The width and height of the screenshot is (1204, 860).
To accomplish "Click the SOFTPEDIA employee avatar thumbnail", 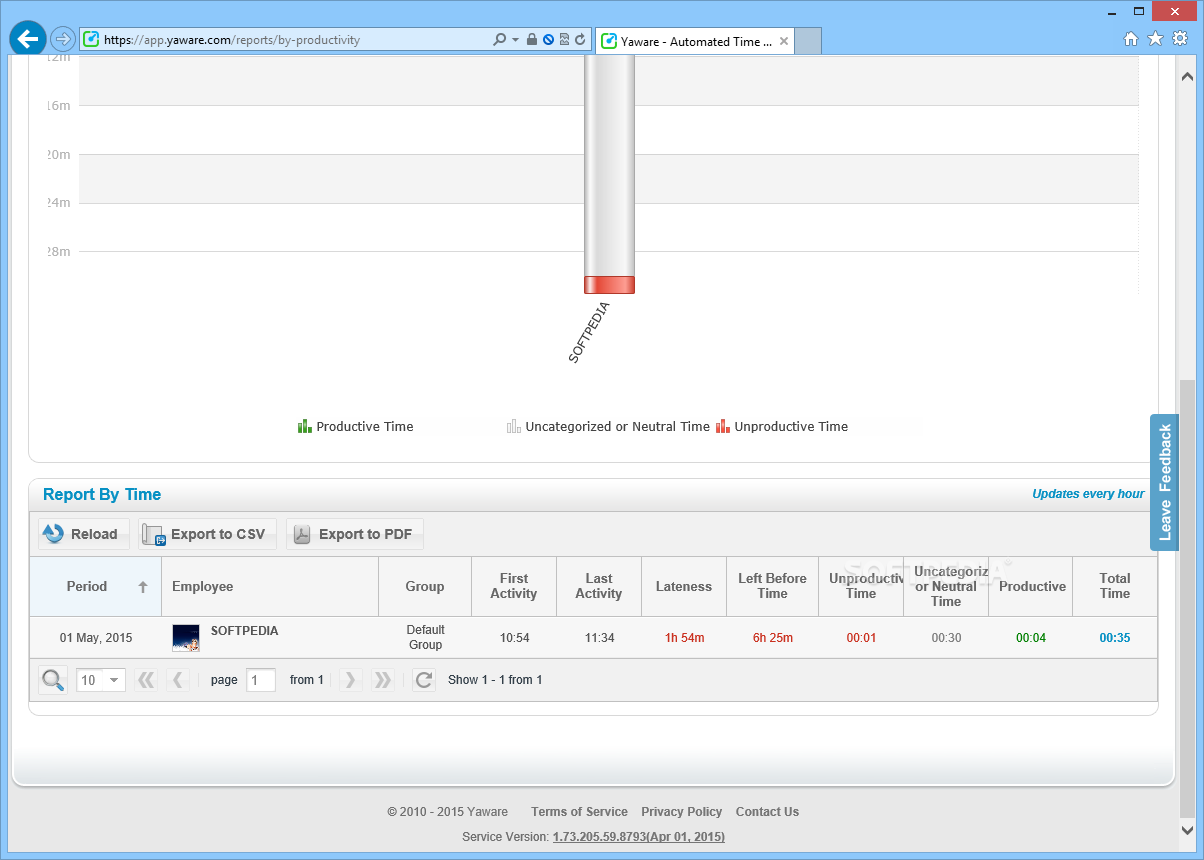I will [x=186, y=638].
